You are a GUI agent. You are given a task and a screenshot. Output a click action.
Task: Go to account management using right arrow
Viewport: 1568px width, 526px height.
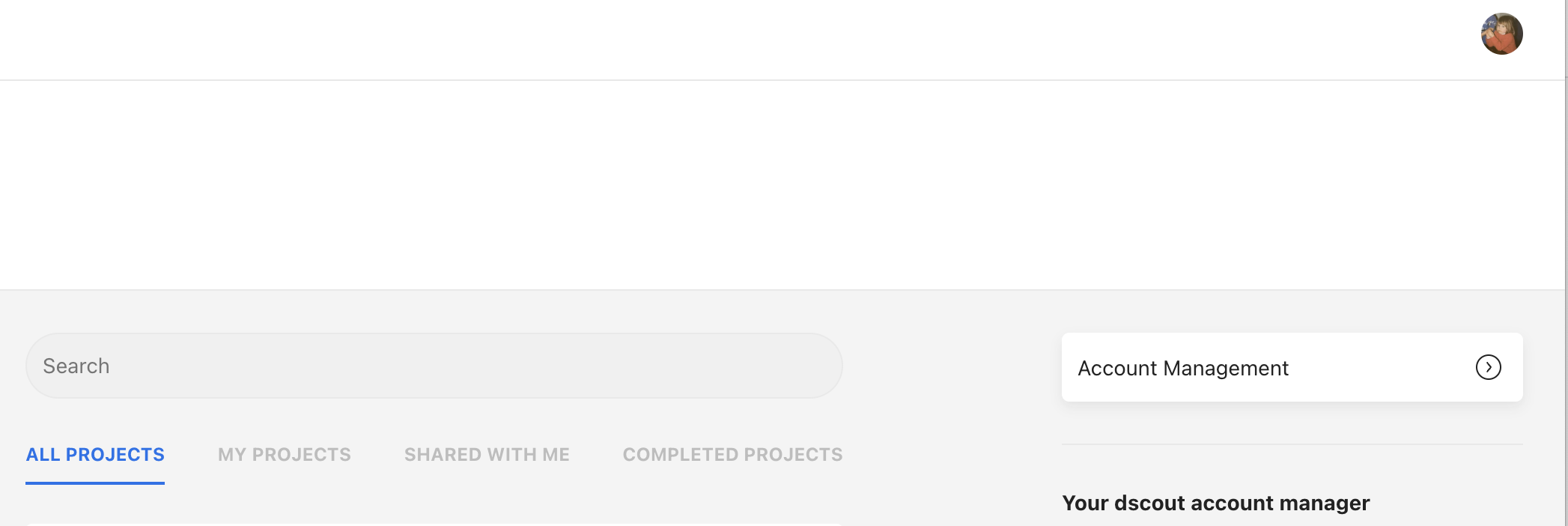(x=1488, y=367)
